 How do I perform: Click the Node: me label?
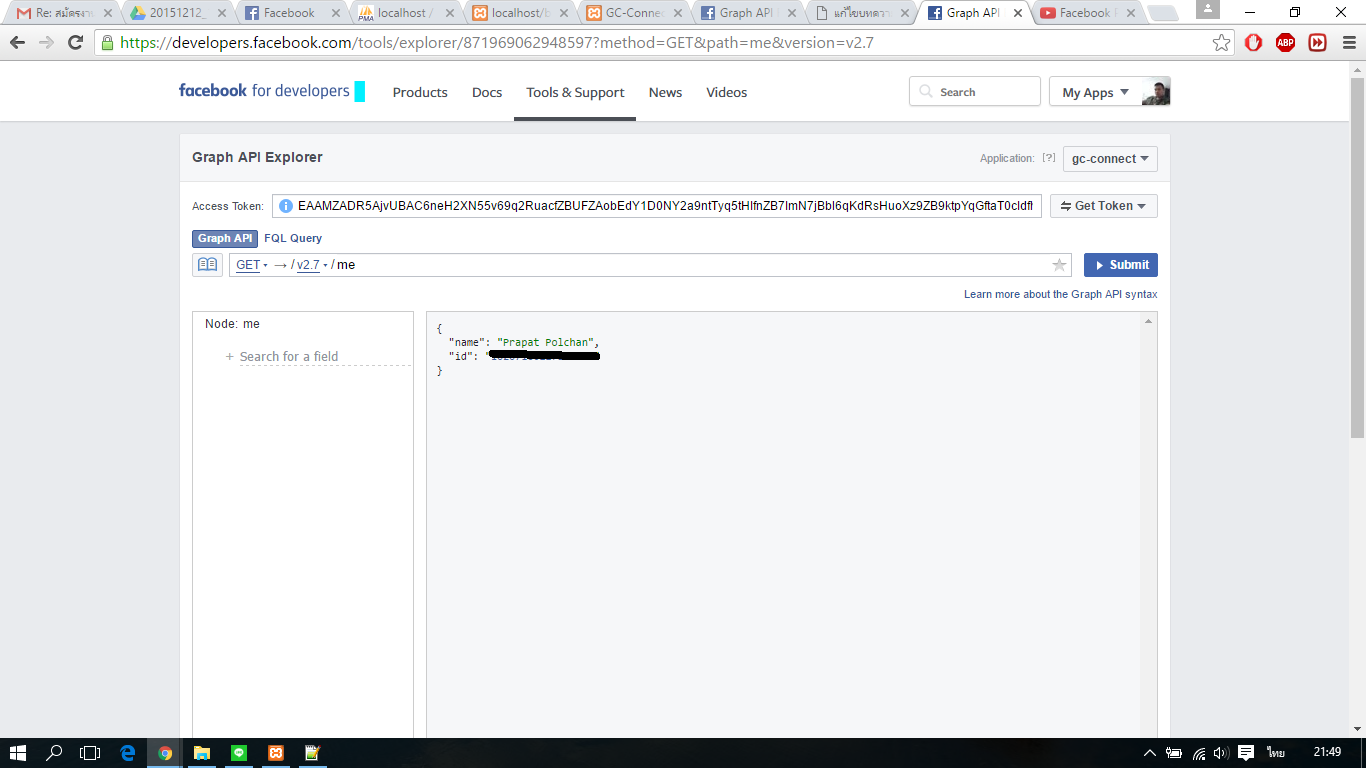tap(232, 324)
